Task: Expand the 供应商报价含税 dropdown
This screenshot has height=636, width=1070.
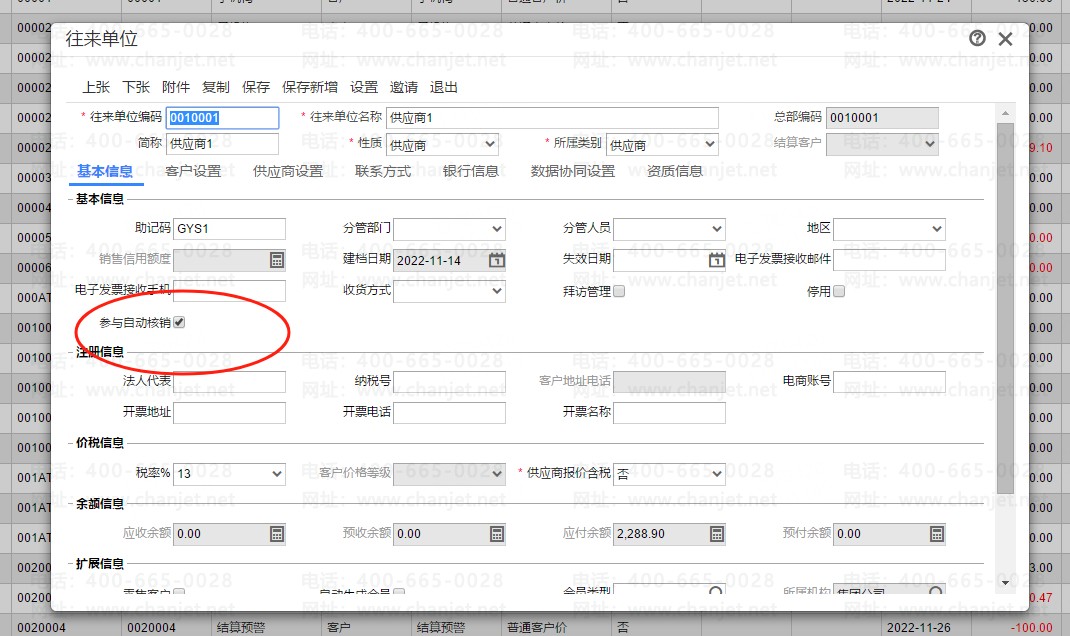Action: tap(669, 474)
